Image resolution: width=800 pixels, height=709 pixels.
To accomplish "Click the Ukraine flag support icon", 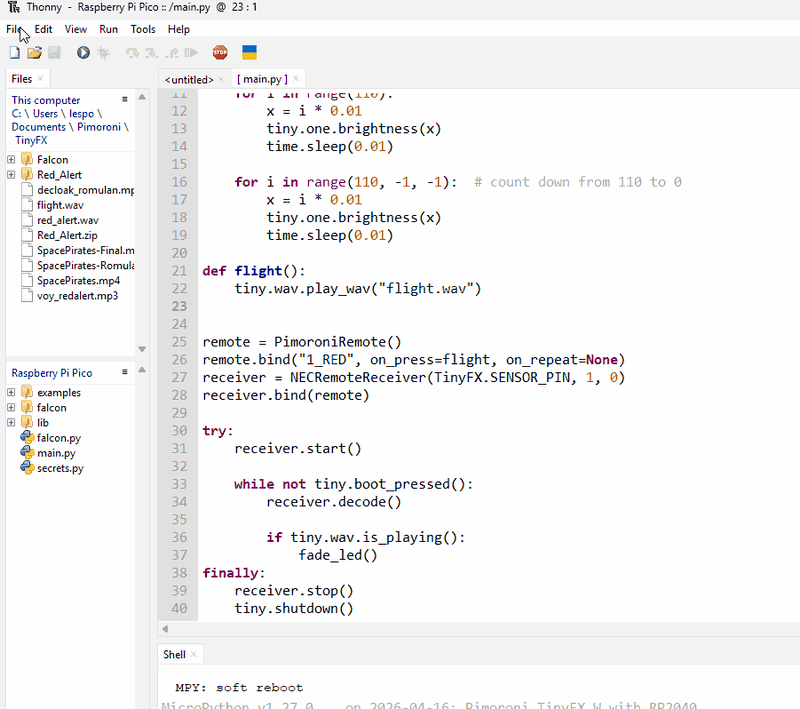I will tap(249, 52).
